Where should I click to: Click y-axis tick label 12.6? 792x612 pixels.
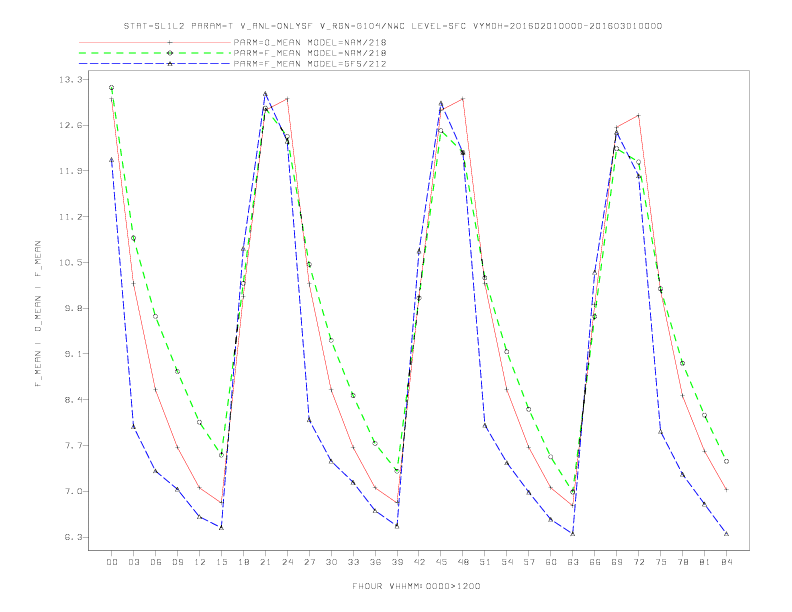pos(70,126)
